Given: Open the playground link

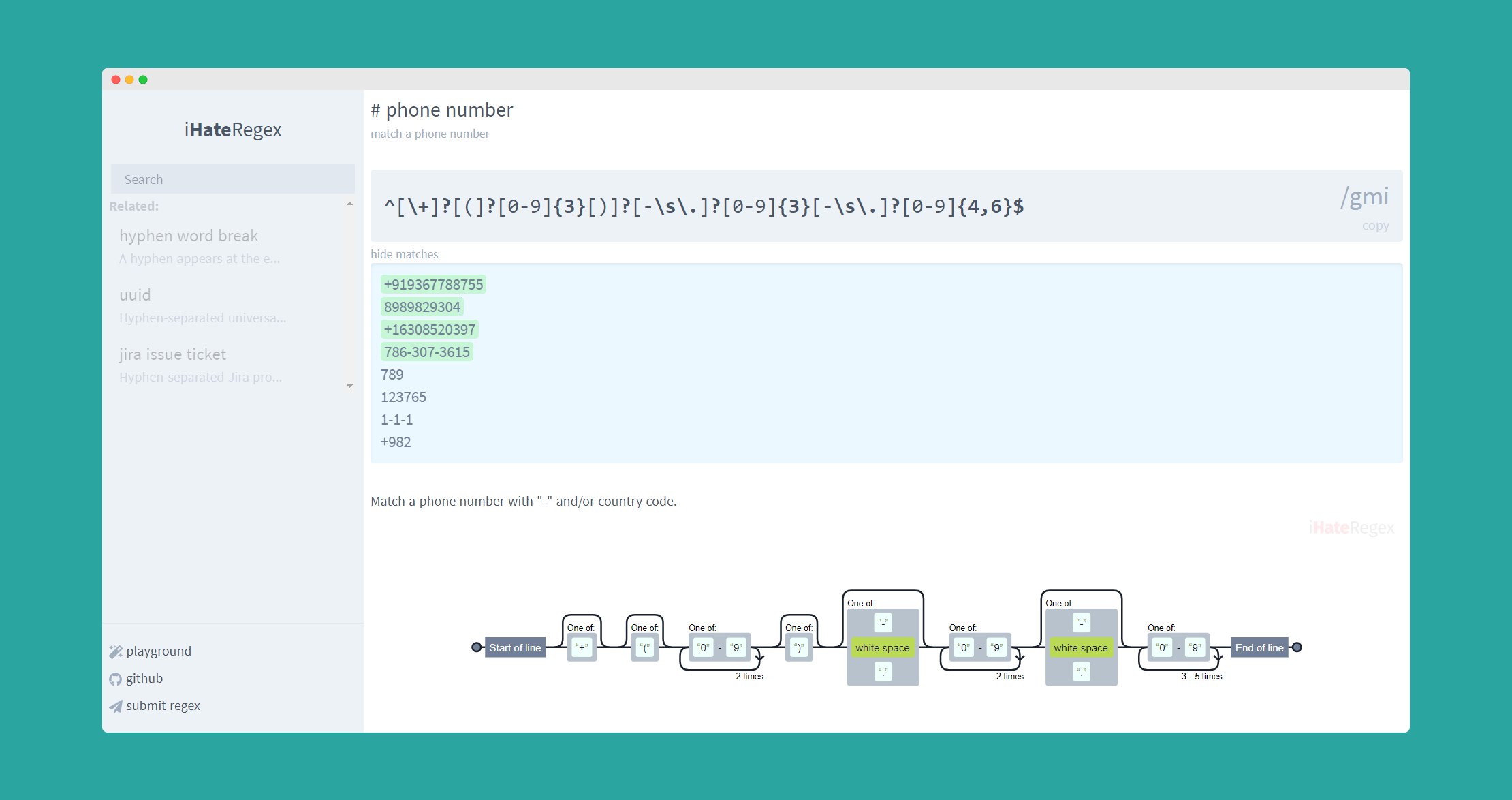Looking at the screenshot, I should (159, 651).
